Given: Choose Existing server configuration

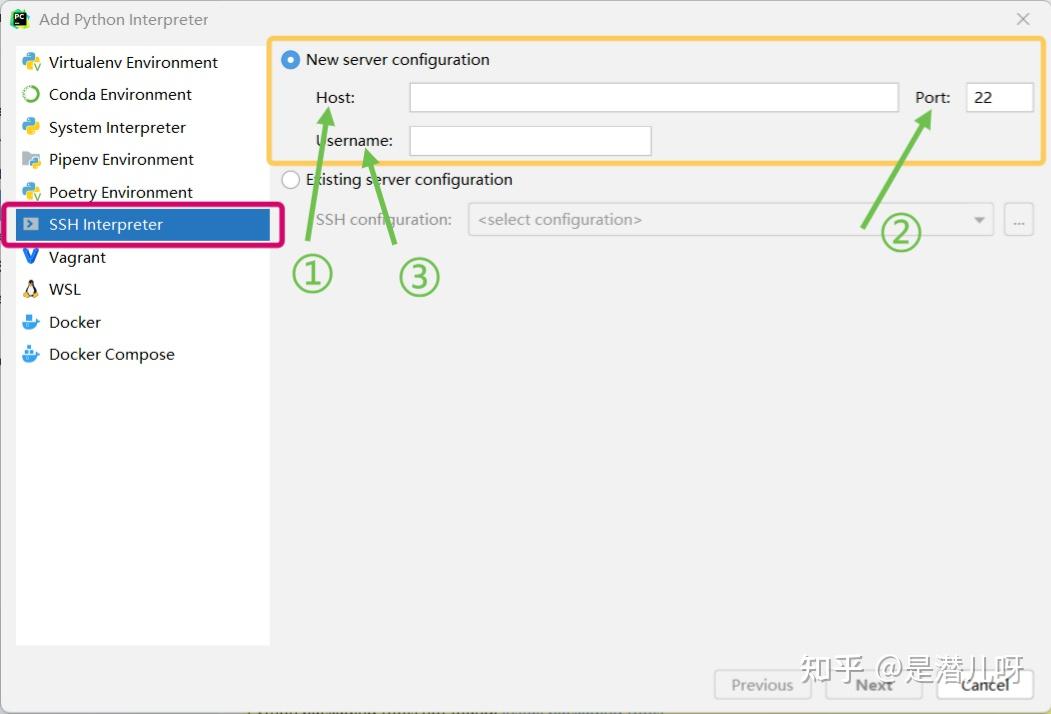Looking at the screenshot, I should click(290, 180).
